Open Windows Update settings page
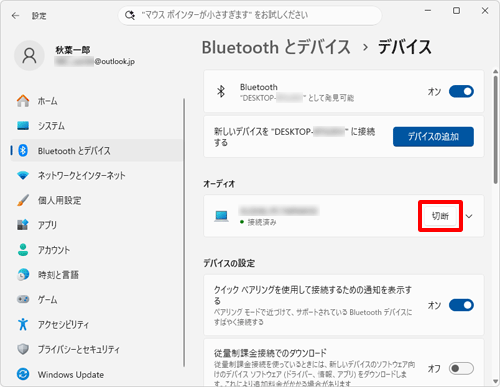 [97, 374]
